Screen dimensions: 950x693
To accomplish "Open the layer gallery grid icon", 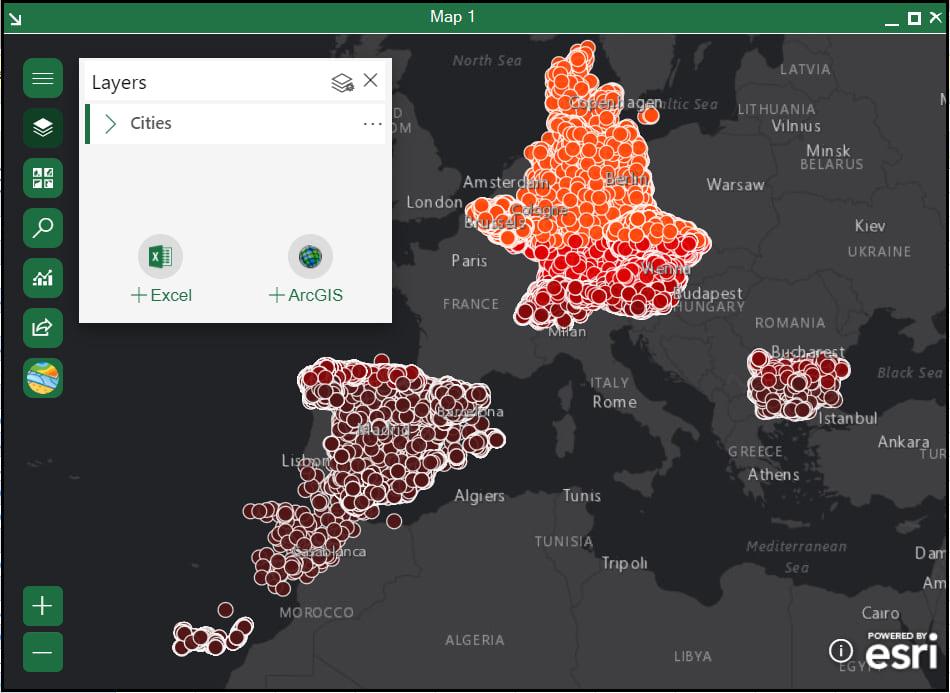I will coord(42,178).
